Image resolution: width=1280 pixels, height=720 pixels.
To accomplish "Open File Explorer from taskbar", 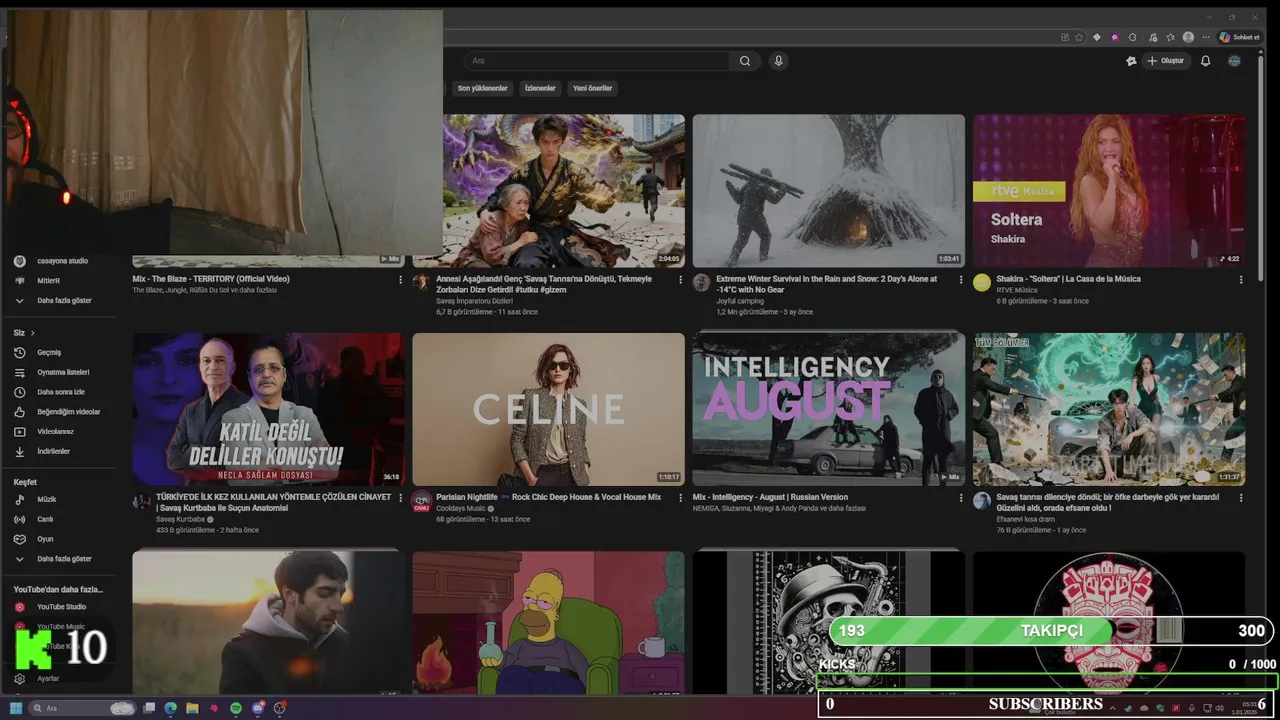I will (x=192, y=708).
